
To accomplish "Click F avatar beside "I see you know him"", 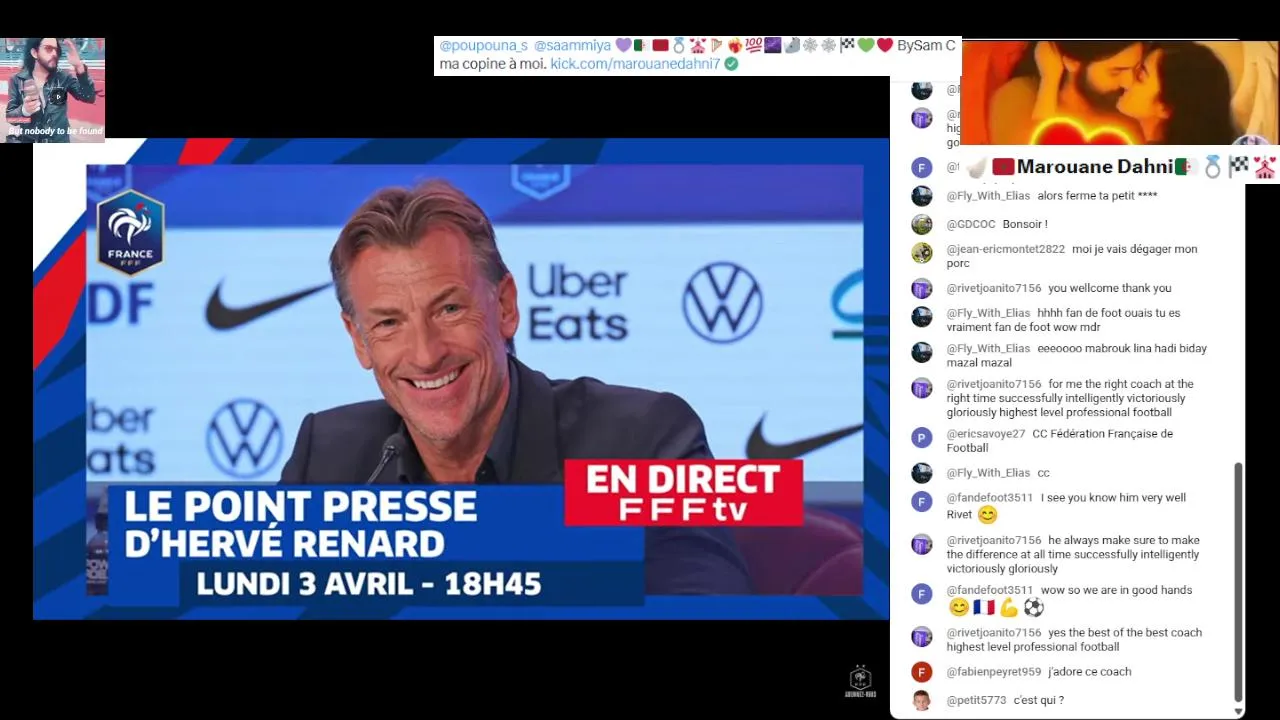I will point(922,501).
